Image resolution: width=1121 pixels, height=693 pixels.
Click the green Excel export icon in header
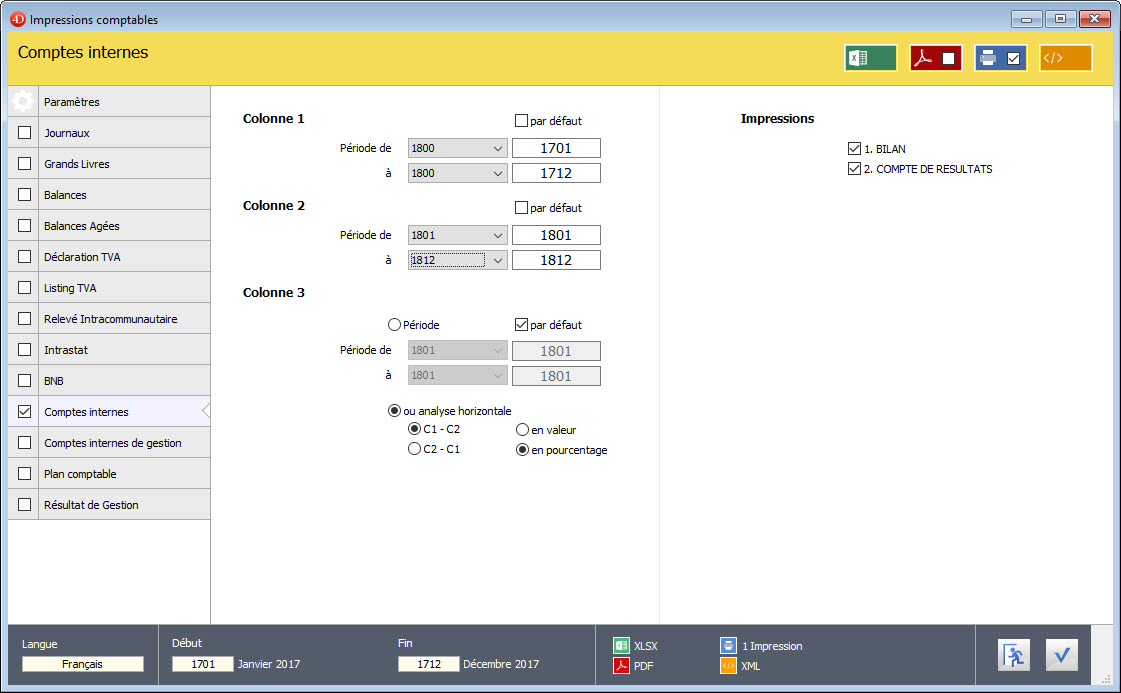(x=870, y=58)
